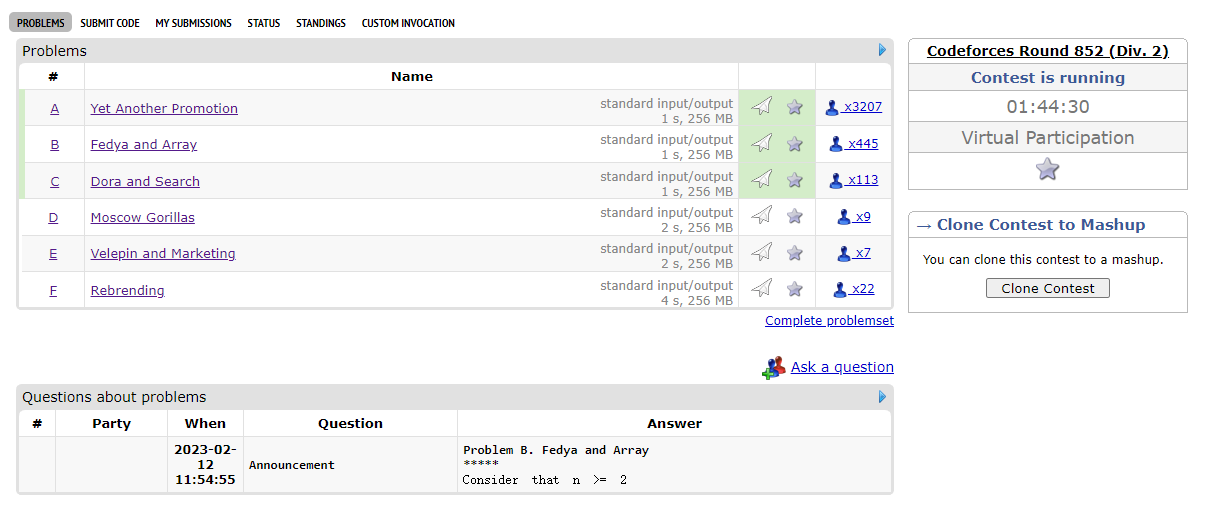Click submit icon for Velepin and Marketing
This screenshot has height=507, width=1216.
pos(762,253)
